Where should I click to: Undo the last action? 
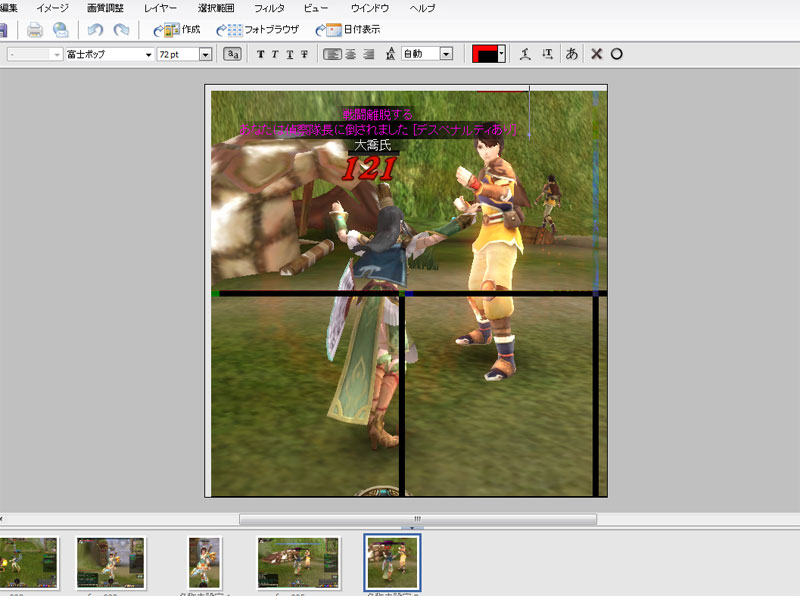click(x=95, y=30)
